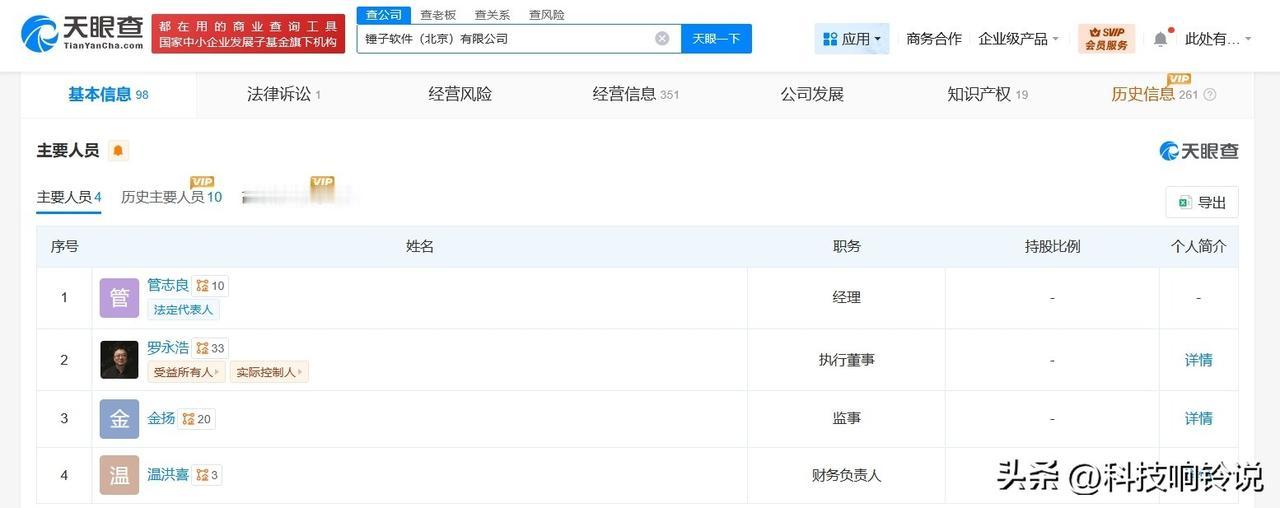The width and height of the screenshot is (1280, 508).
Task: Click the SVIP 会员服务 badge
Action: click(x=1106, y=39)
